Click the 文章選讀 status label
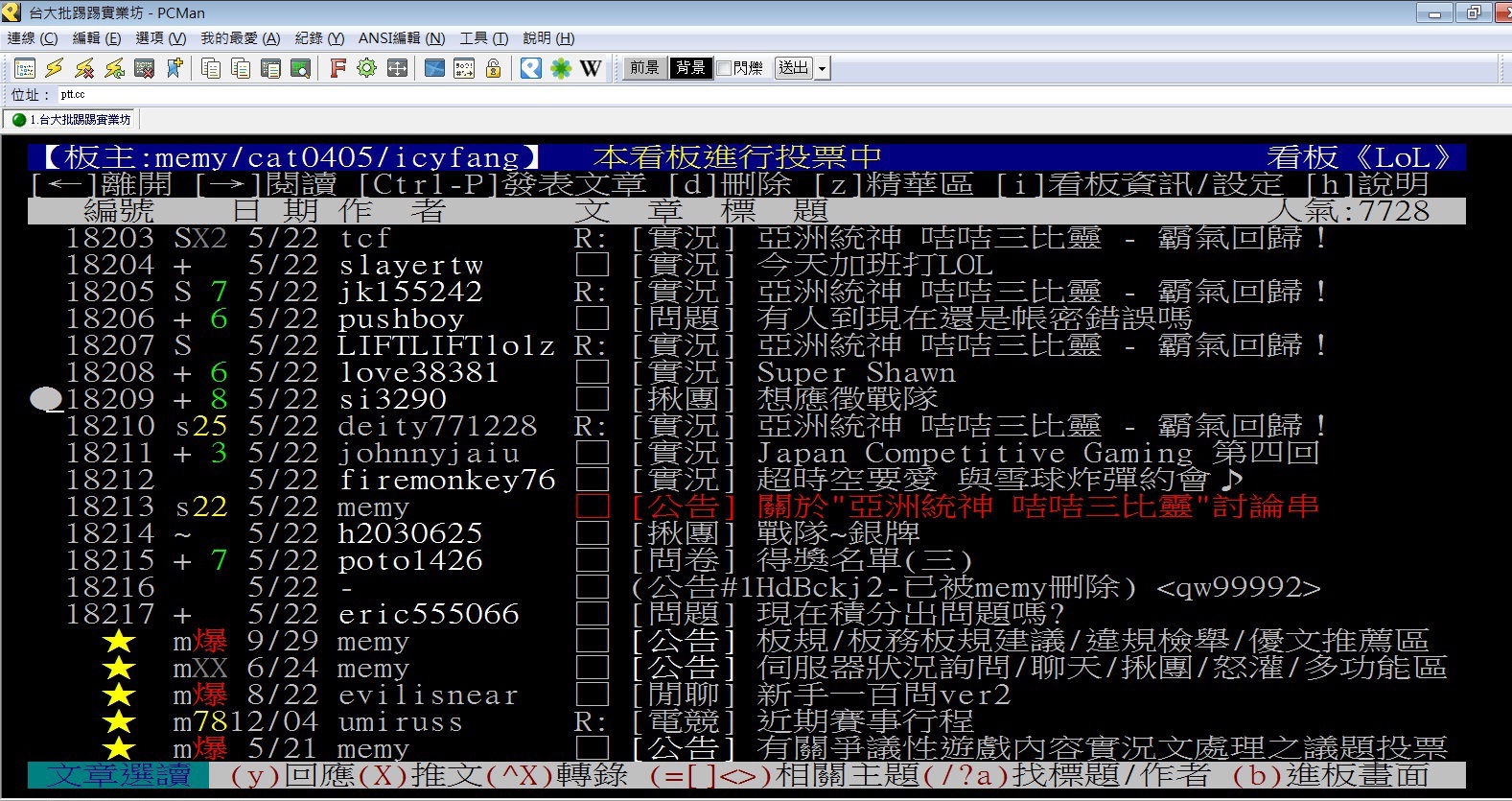The height and width of the screenshot is (801, 1512). tap(119, 775)
